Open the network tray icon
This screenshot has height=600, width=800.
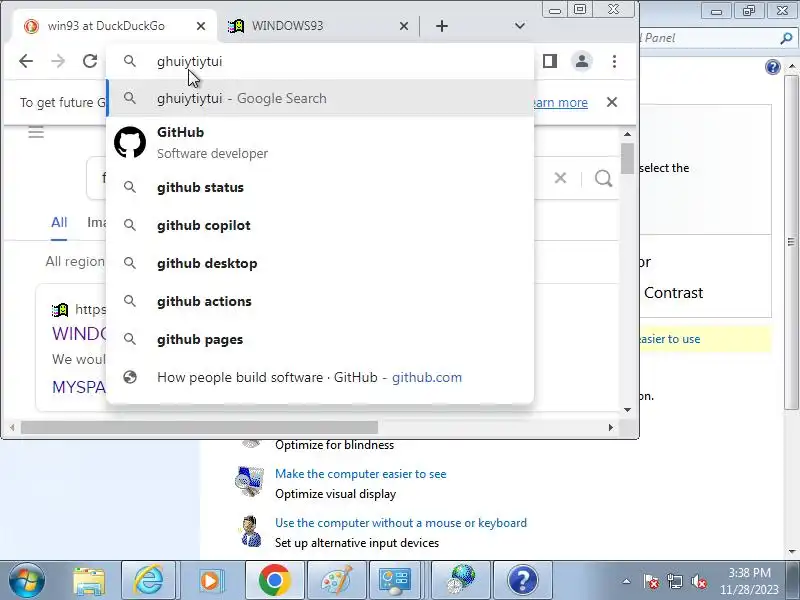click(674, 581)
